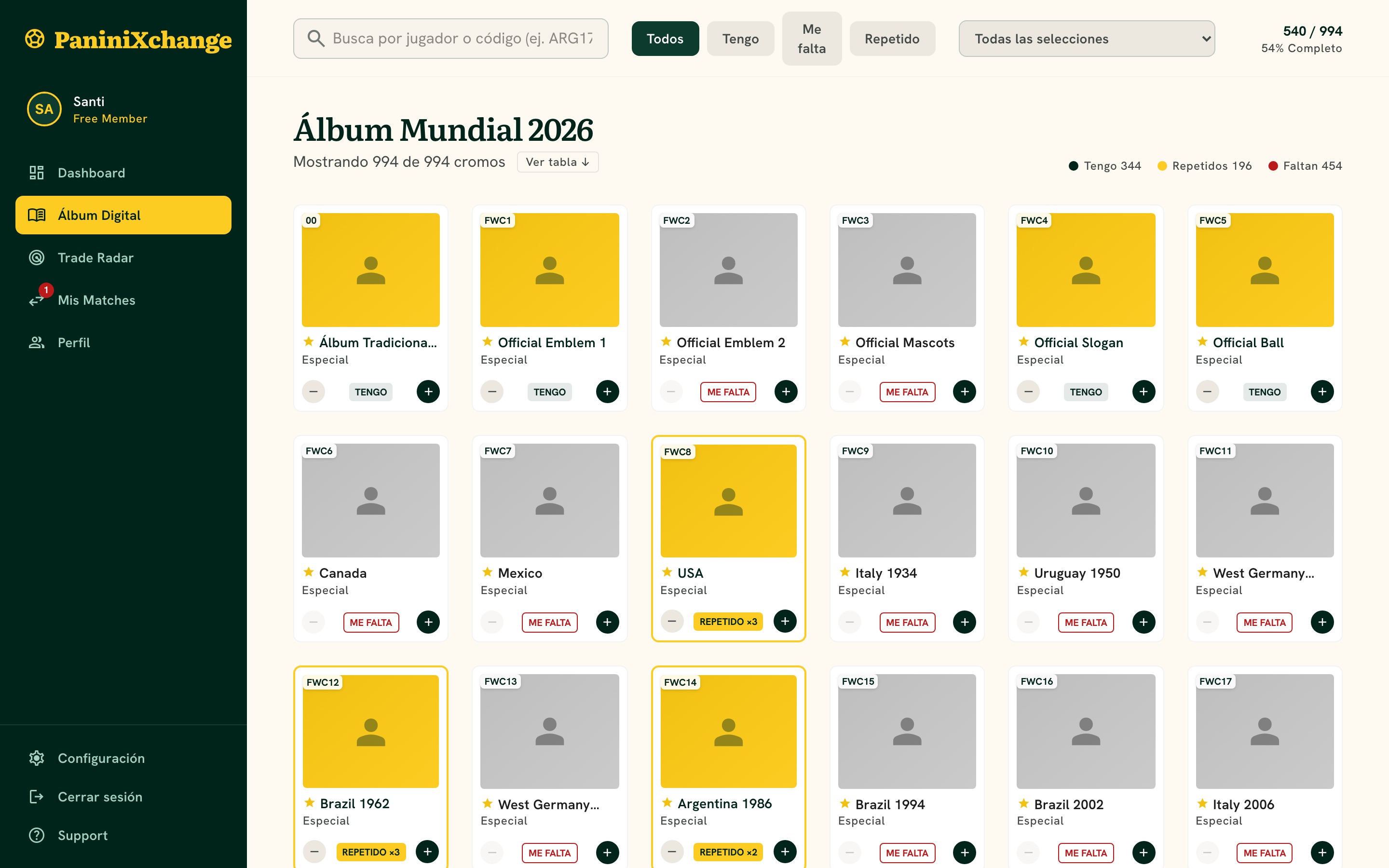Add one Brazil 2002 sticker

pyautogui.click(x=1144, y=853)
